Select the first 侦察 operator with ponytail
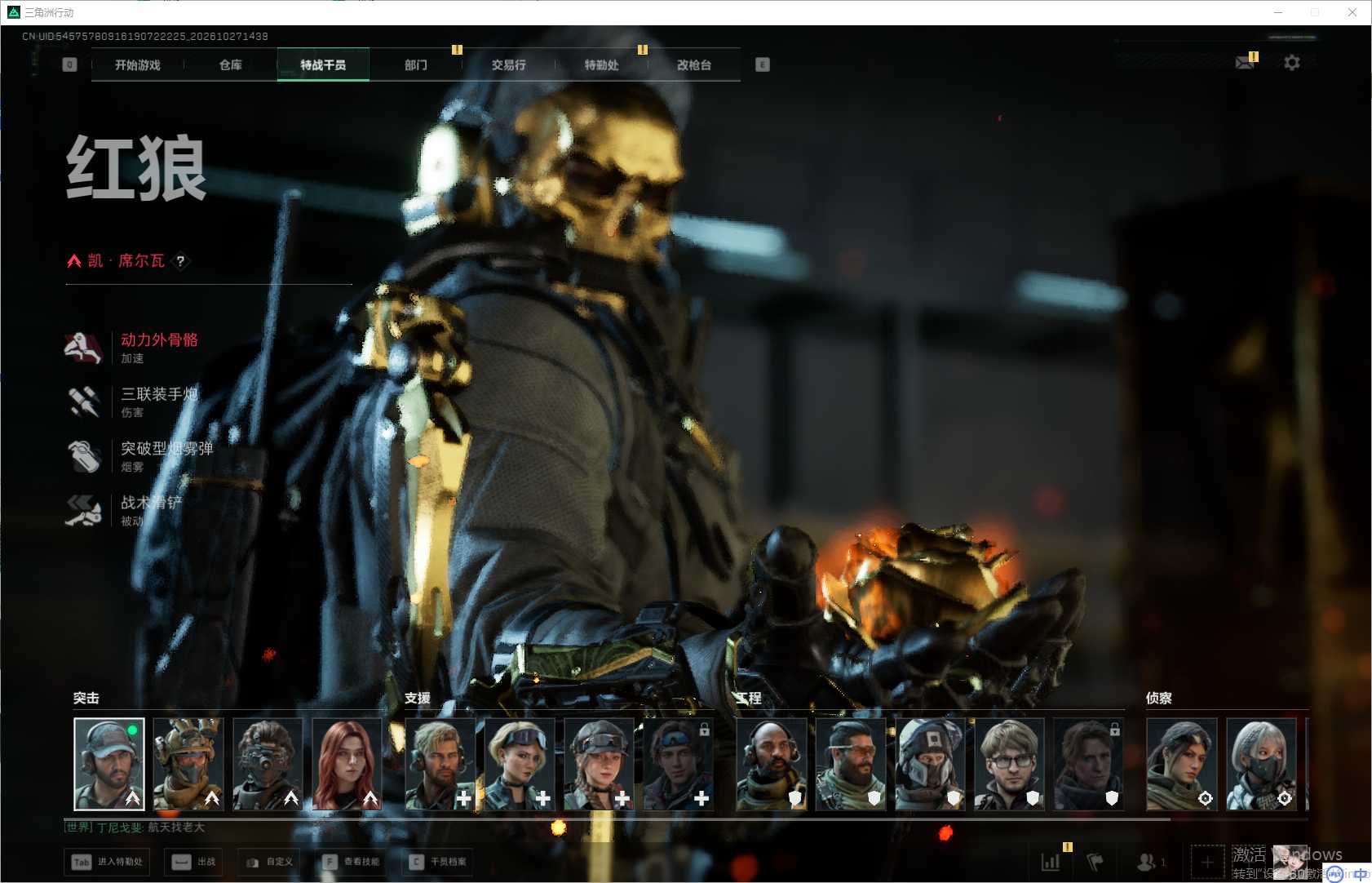Image resolution: width=1372 pixels, height=883 pixels. click(x=1182, y=764)
